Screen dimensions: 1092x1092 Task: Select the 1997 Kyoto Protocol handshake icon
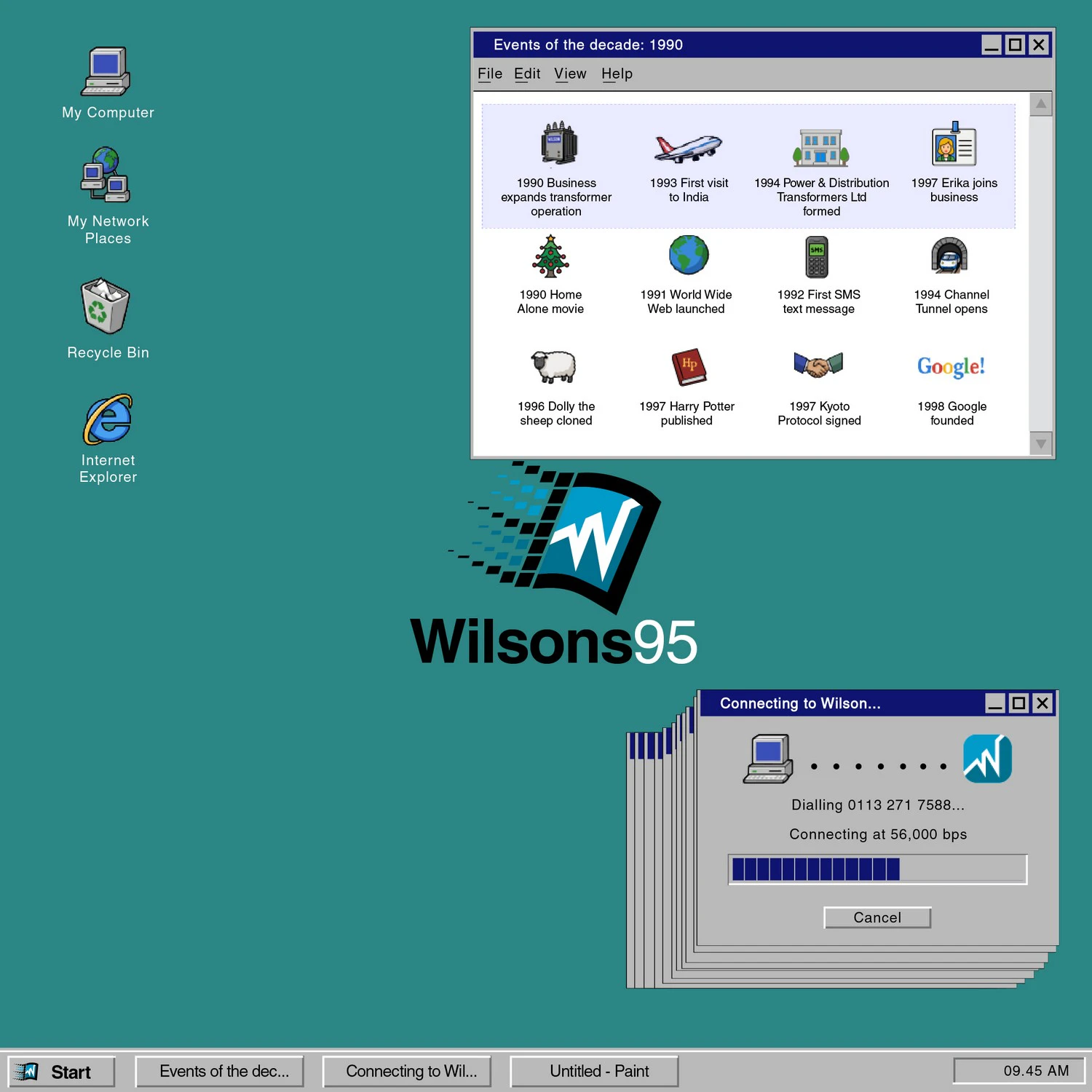(x=818, y=364)
